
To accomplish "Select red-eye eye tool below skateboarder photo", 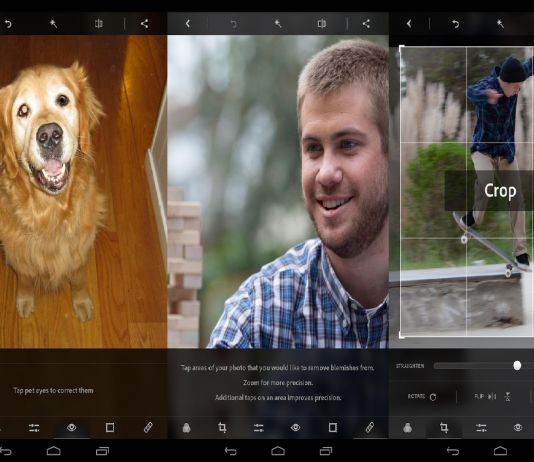I will (518, 427).
